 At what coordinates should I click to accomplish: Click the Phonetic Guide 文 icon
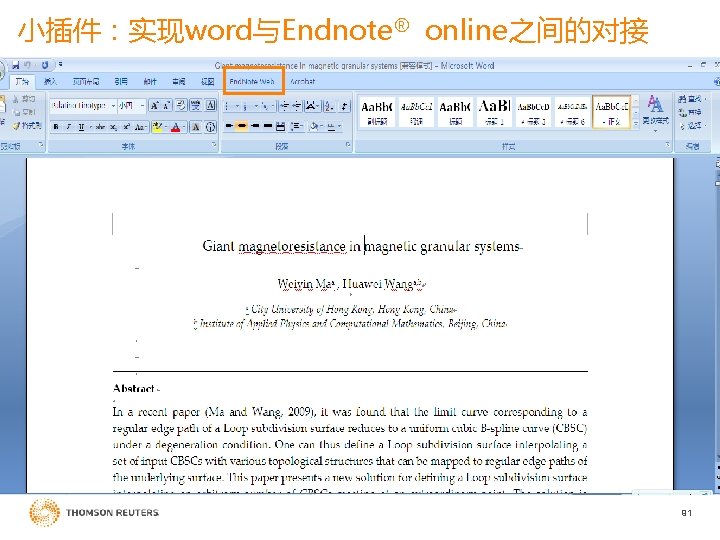point(196,106)
